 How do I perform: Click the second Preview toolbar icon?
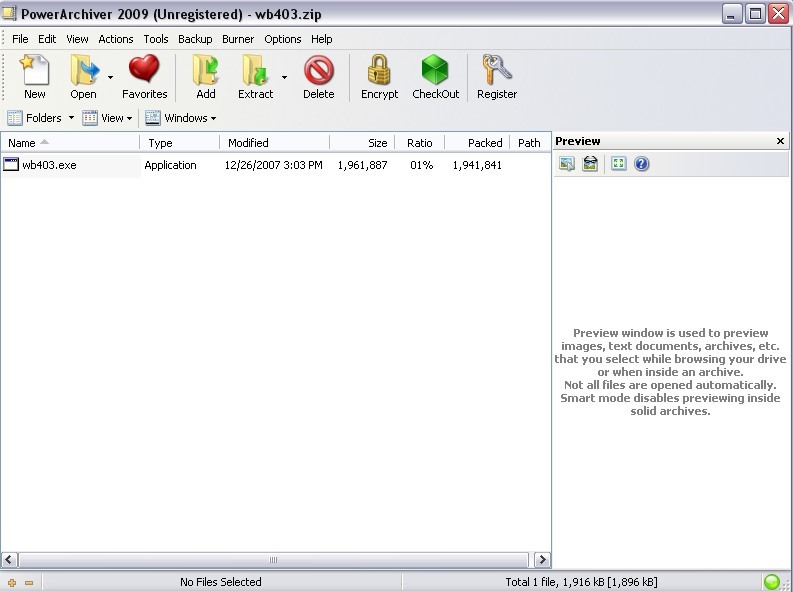coord(590,164)
